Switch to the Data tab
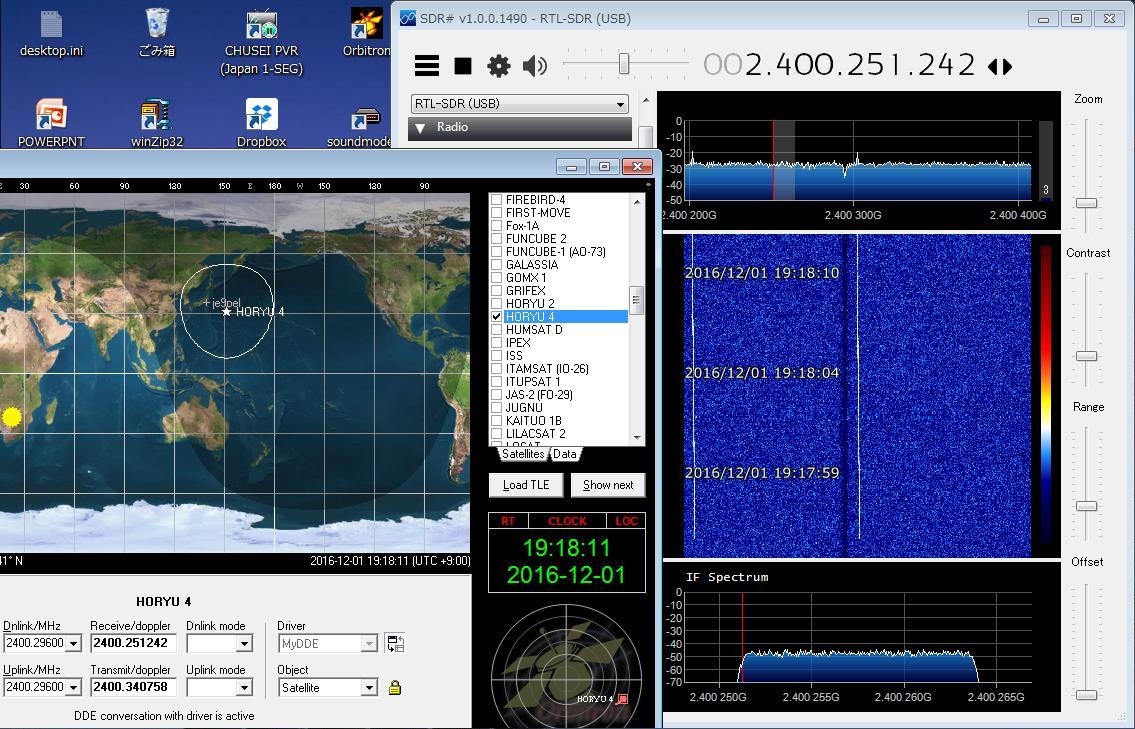Screen dimensions: 1135x729 coord(565,454)
